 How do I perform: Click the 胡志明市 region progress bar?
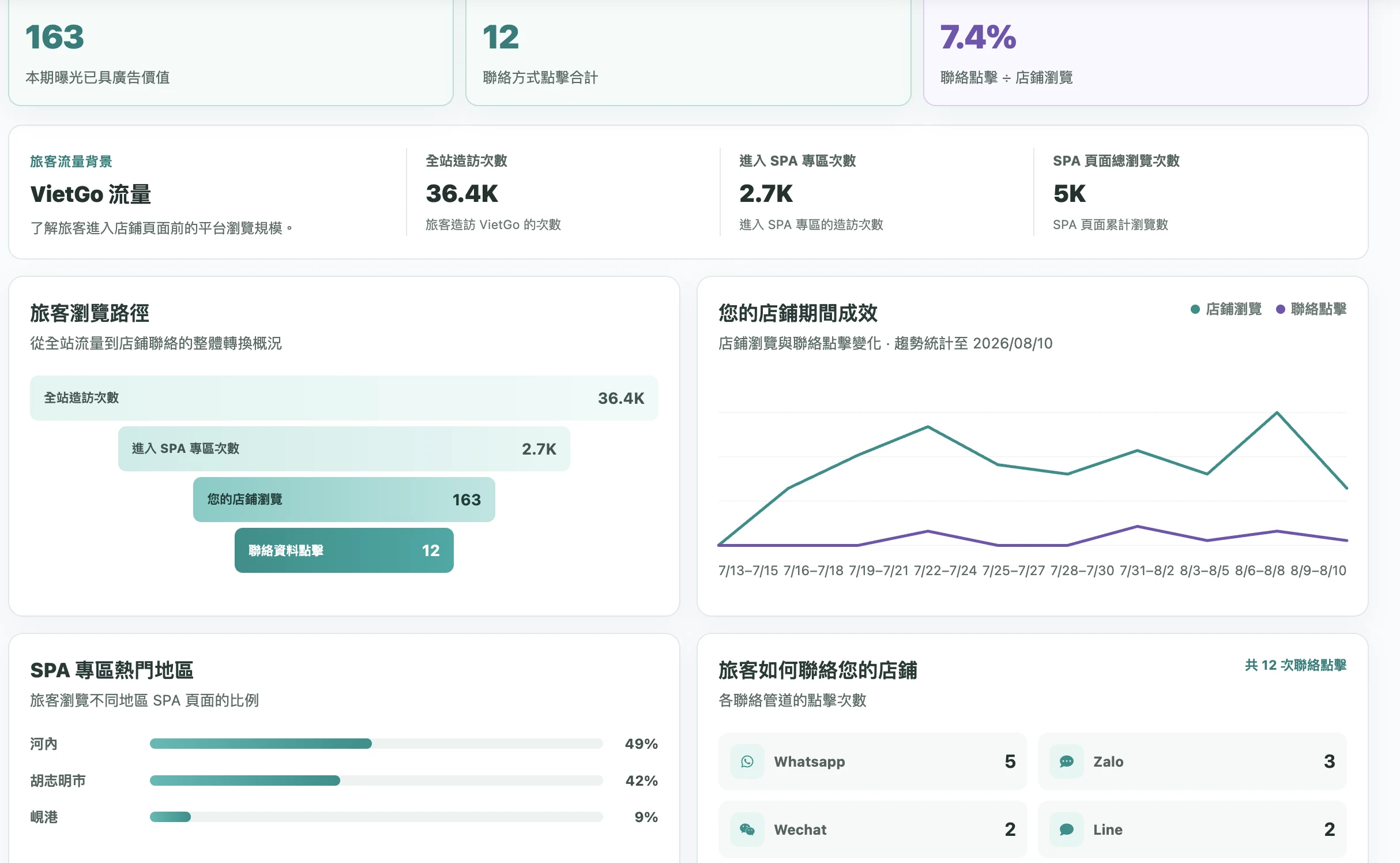[x=376, y=781]
